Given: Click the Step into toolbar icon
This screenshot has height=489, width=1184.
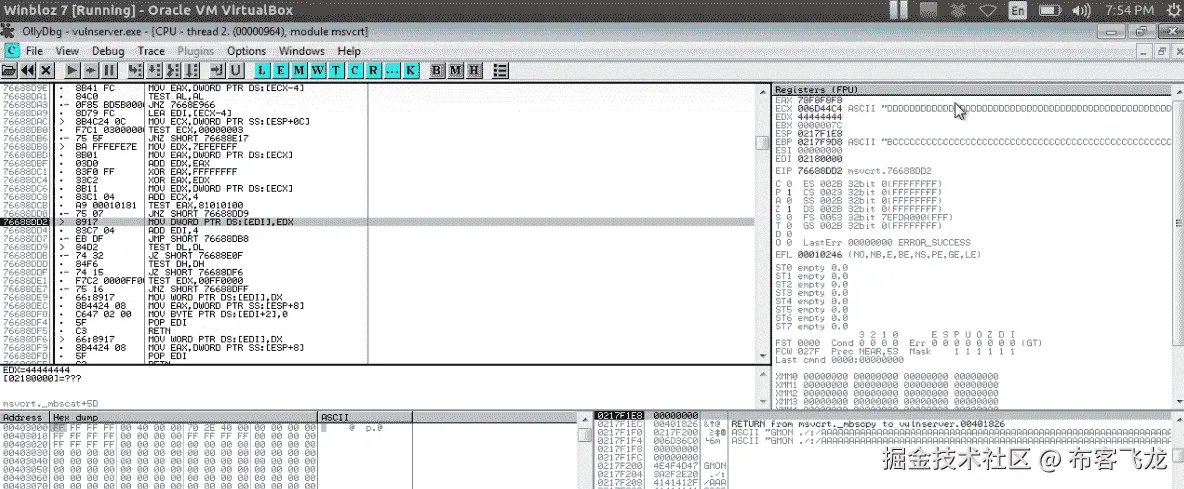Looking at the screenshot, I should pos(135,70).
